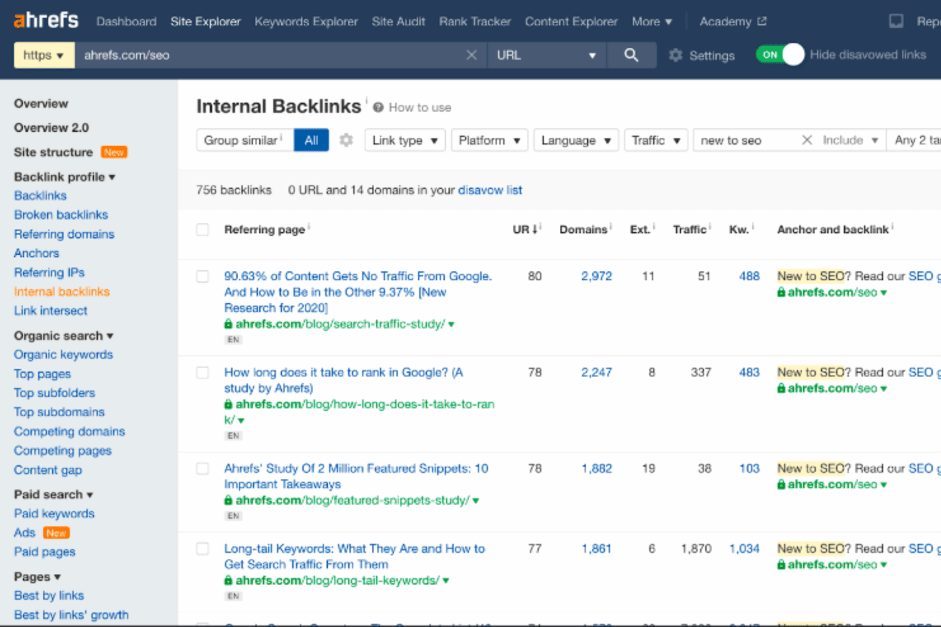Open the Platform filter dropdown
This screenshot has width=941, height=627.
[489, 140]
